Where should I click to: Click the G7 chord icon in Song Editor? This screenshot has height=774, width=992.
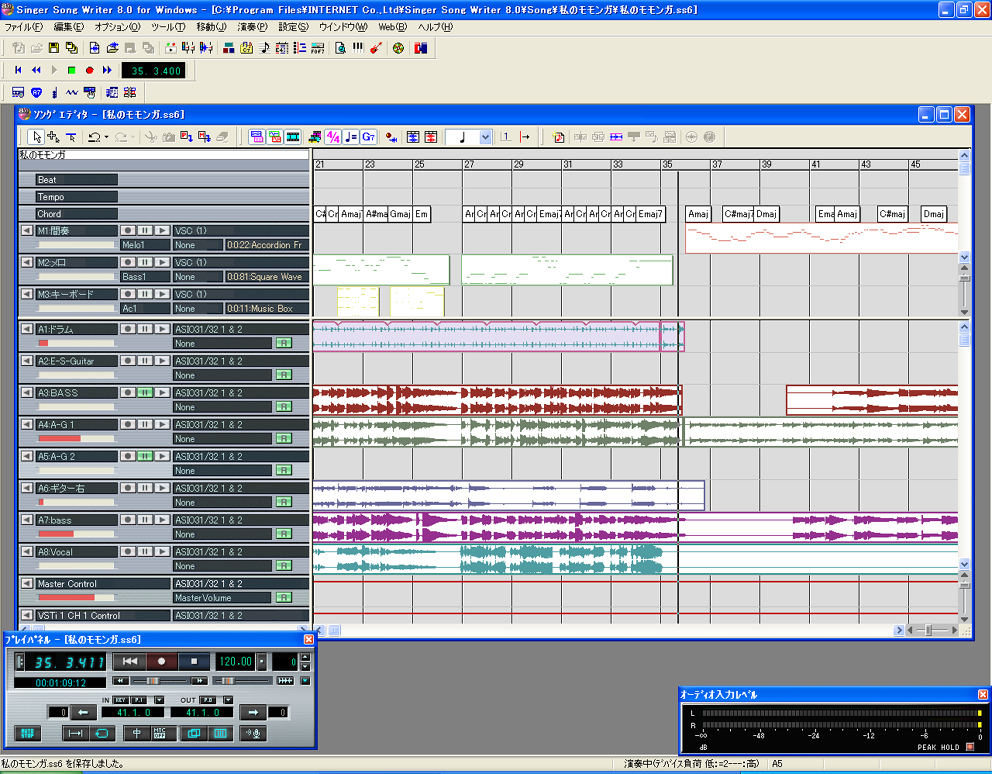click(x=368, y=137)
